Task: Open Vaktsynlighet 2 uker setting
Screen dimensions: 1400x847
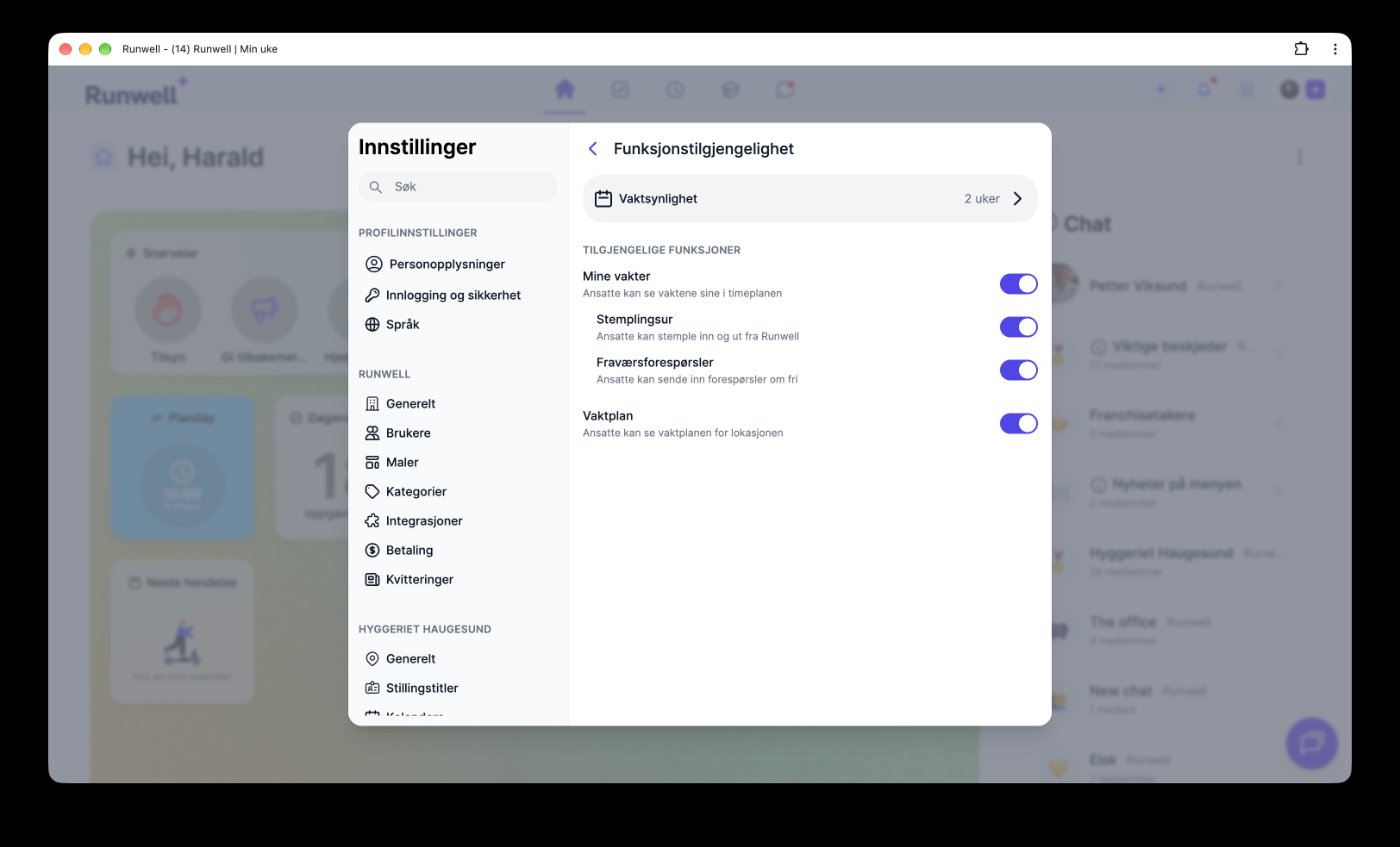Action: tap(810, 199)
